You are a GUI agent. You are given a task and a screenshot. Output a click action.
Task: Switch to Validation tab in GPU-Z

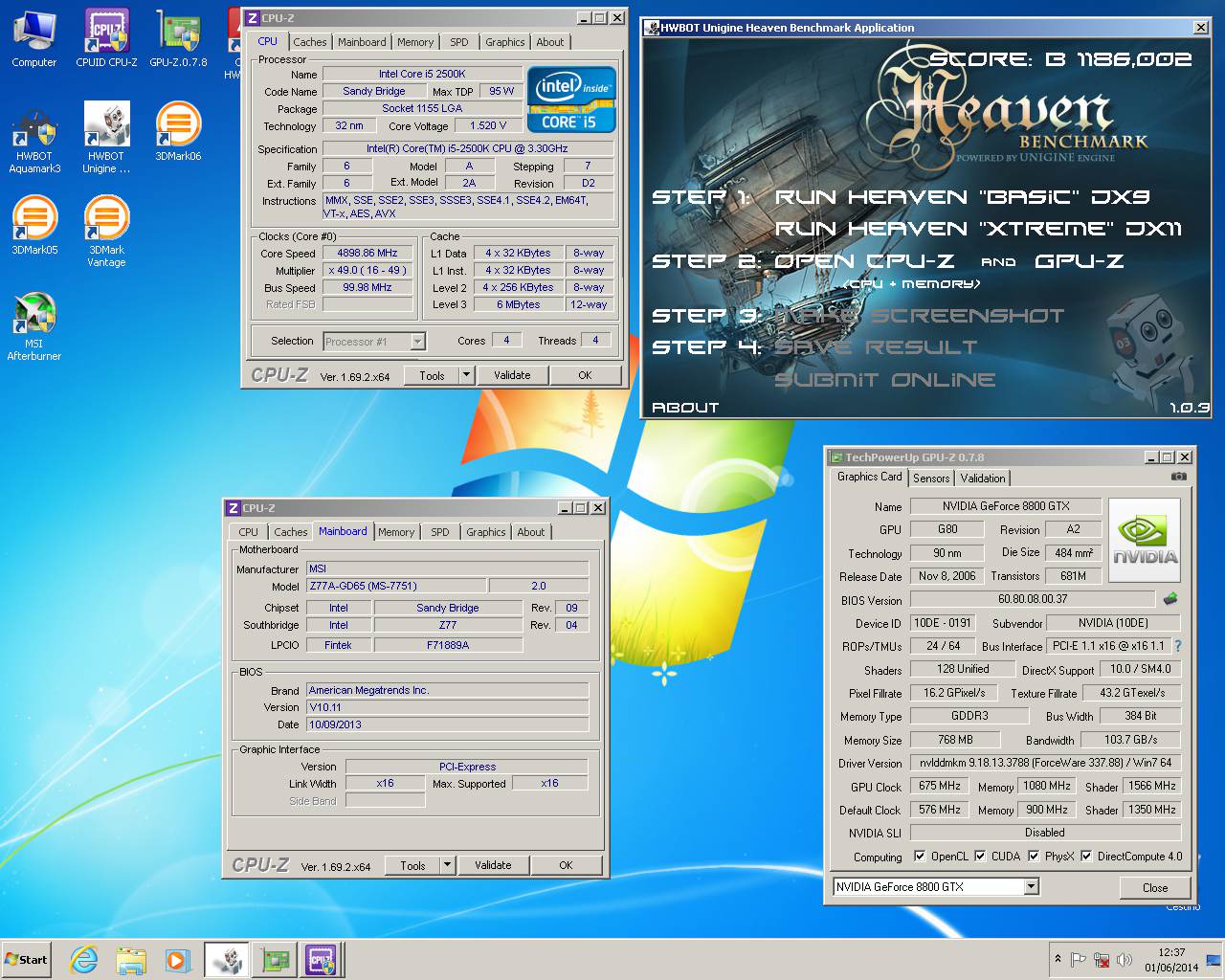pos(983,479)
